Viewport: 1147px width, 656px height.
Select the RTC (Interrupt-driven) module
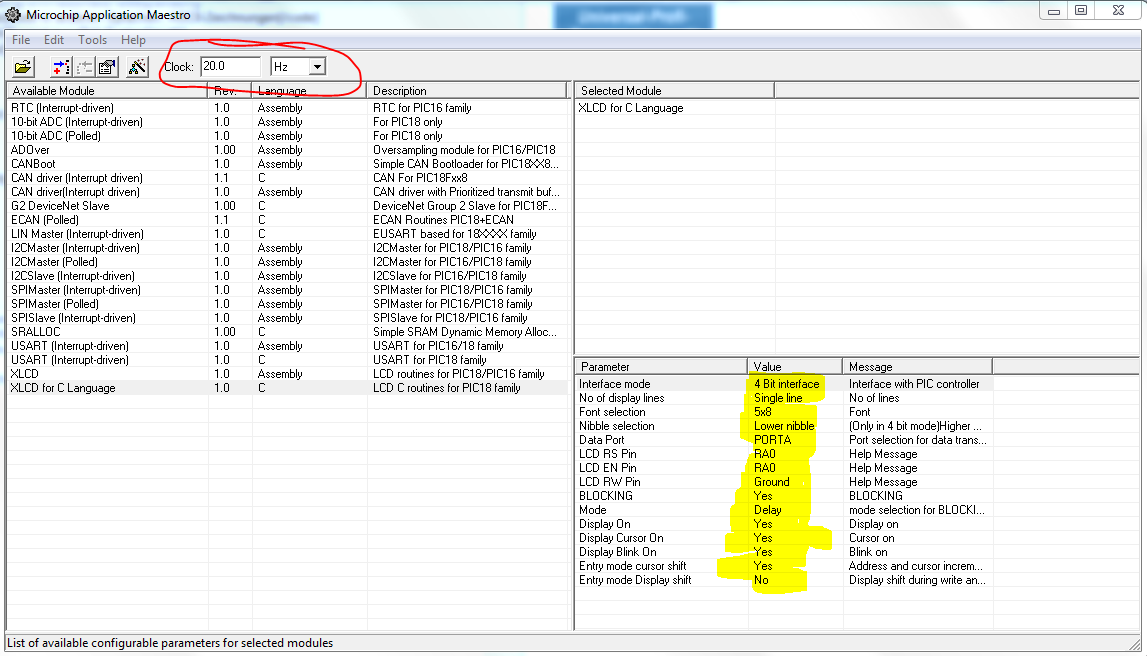[287, 108]
